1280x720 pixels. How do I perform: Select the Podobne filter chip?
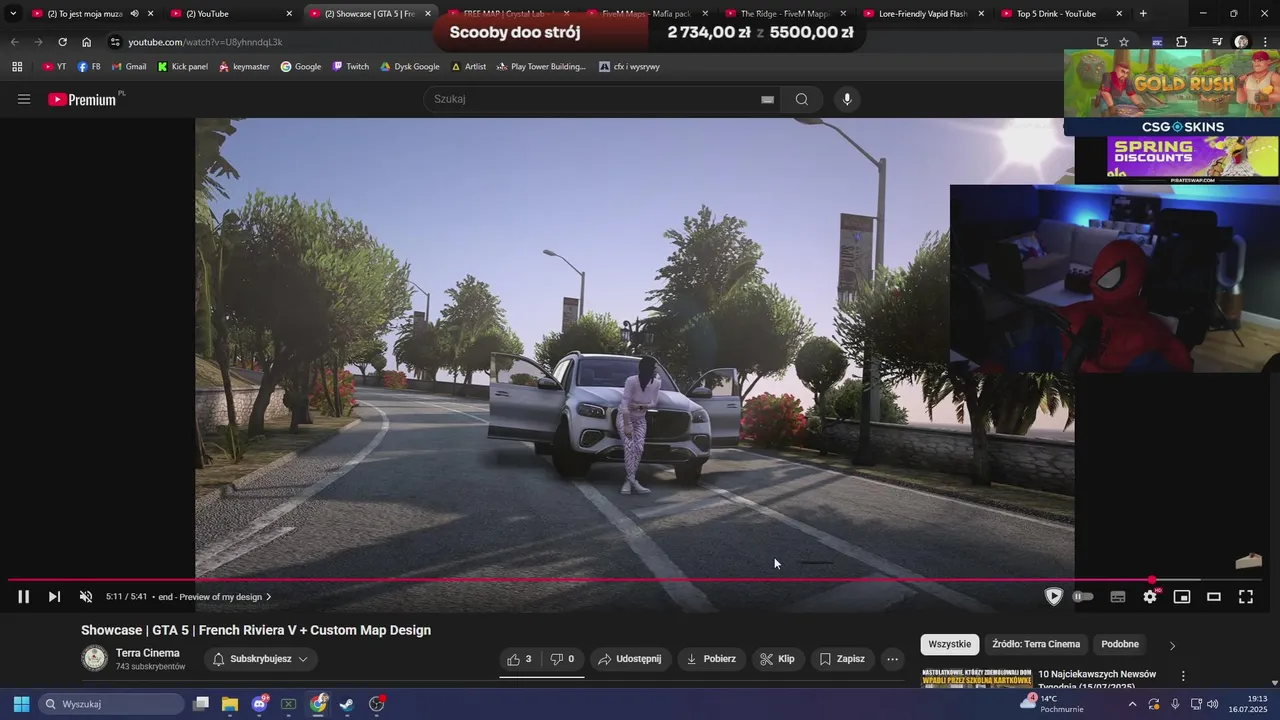coord(1120,644)
